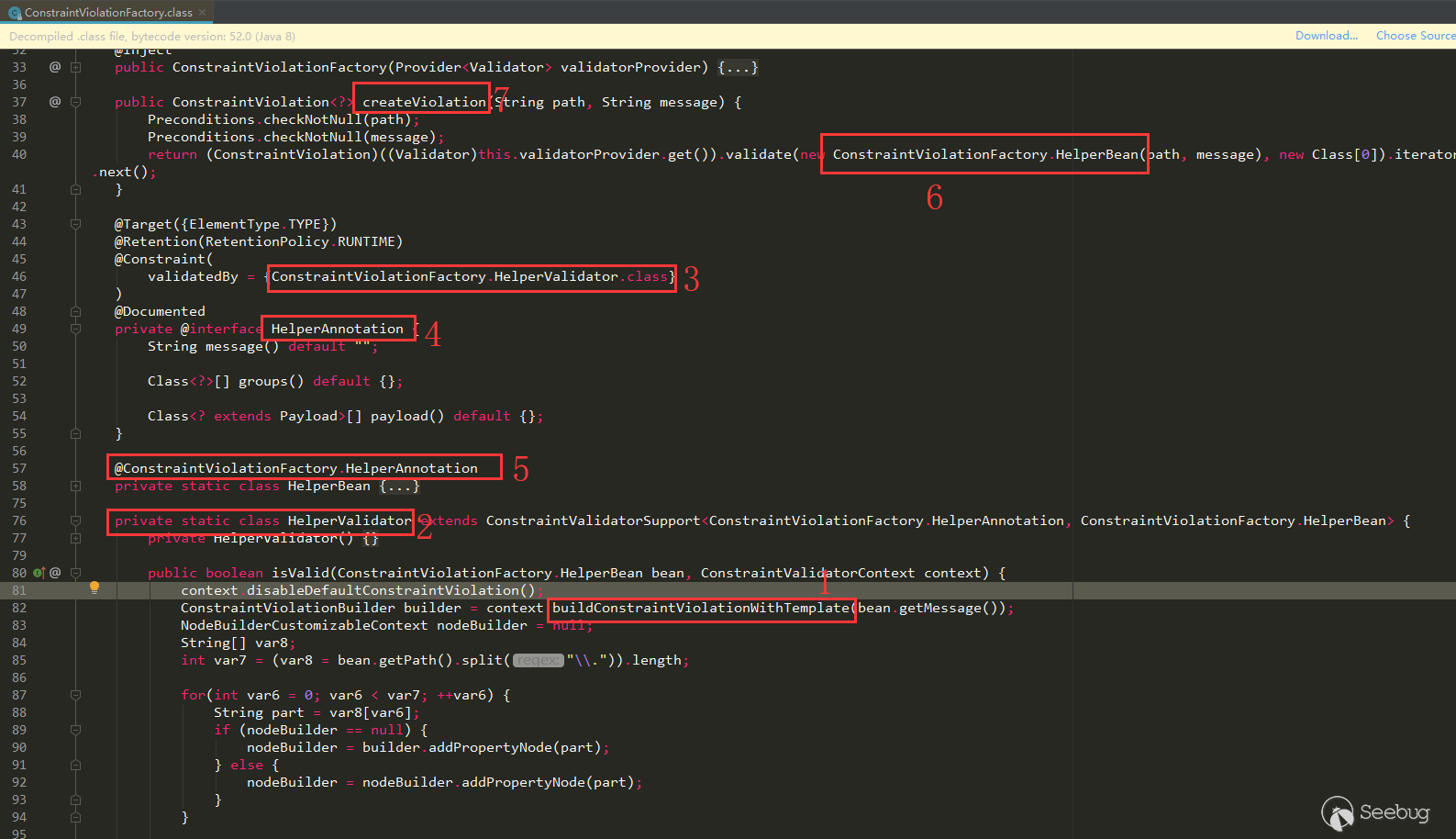Click line number 82 in the gutter
Viewport: 1456px width, 839px height.
click(19, 608)
